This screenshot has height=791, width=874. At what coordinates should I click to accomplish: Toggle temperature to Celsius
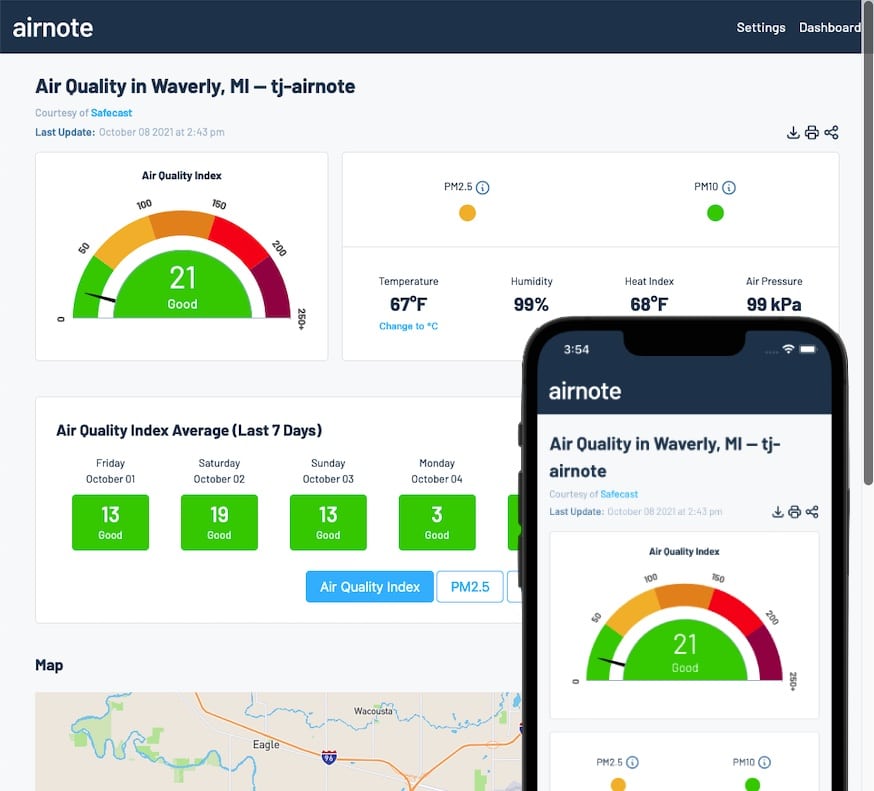pyautogui.click(x=406, y=326)
